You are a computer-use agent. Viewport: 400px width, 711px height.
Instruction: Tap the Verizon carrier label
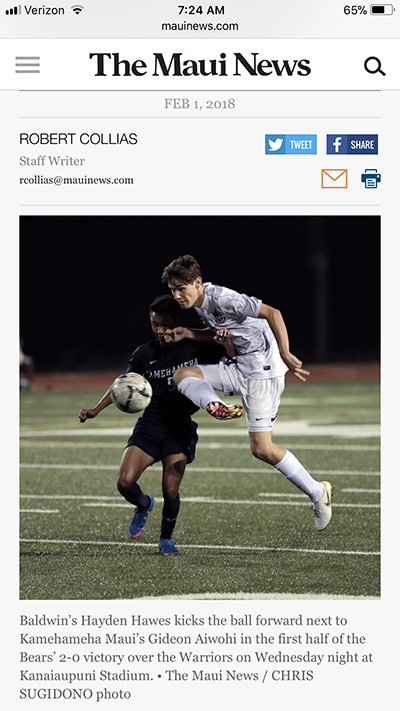click(x=44, y=10)
